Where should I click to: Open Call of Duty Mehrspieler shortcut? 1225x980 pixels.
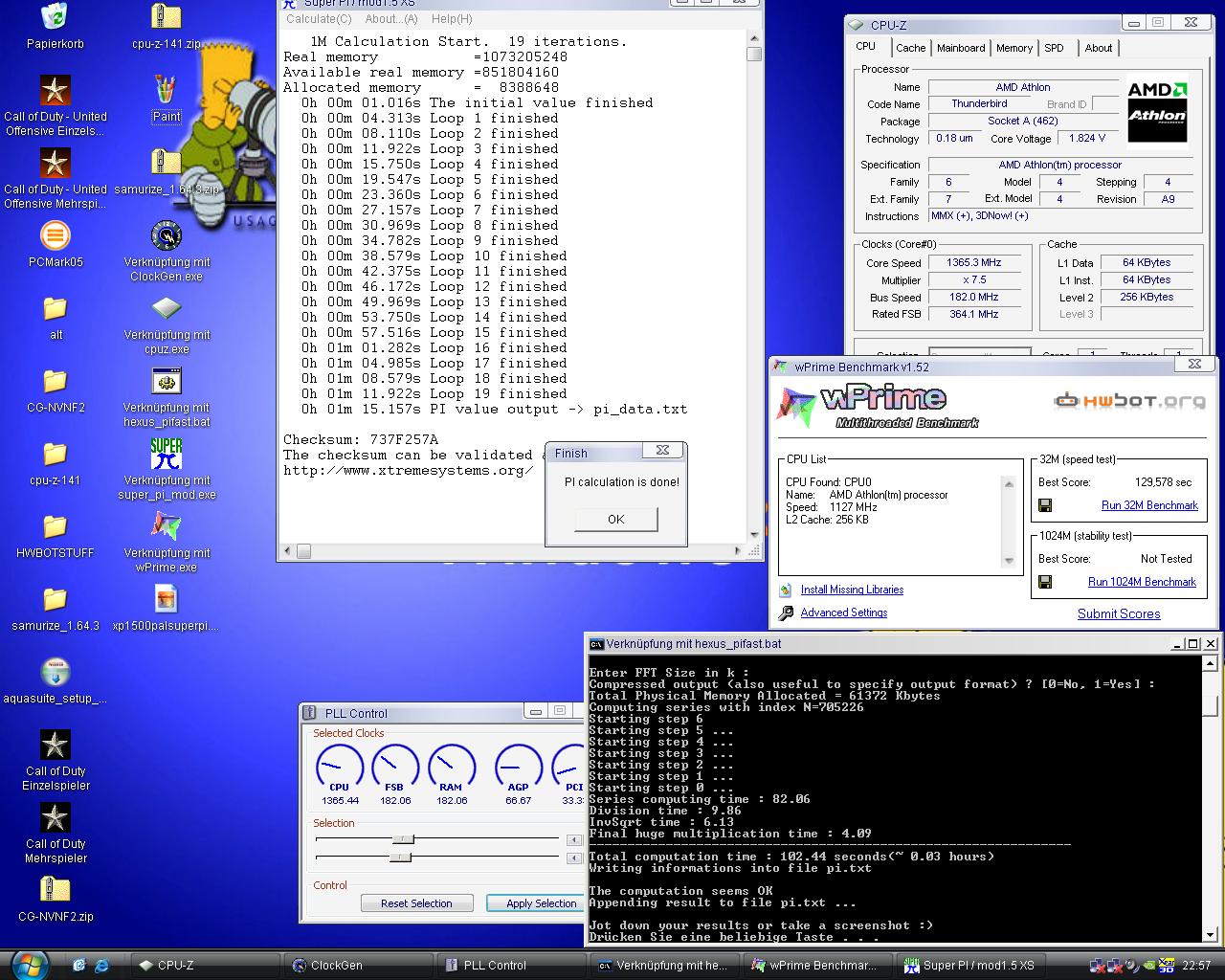click(x=56, y=833)
